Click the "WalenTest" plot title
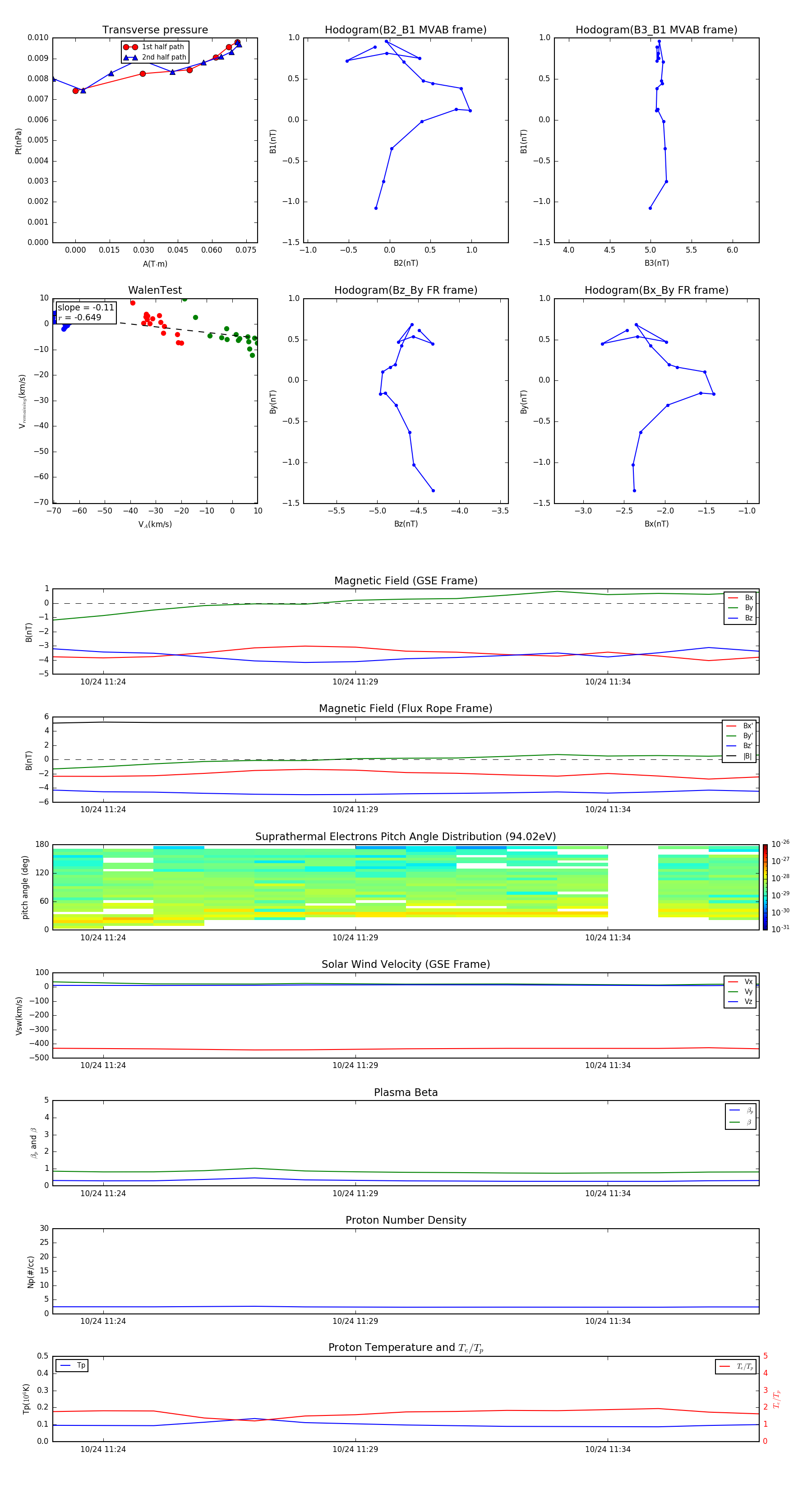The width and height of the screenshot is (812, 1489). [x=155, y=290]
